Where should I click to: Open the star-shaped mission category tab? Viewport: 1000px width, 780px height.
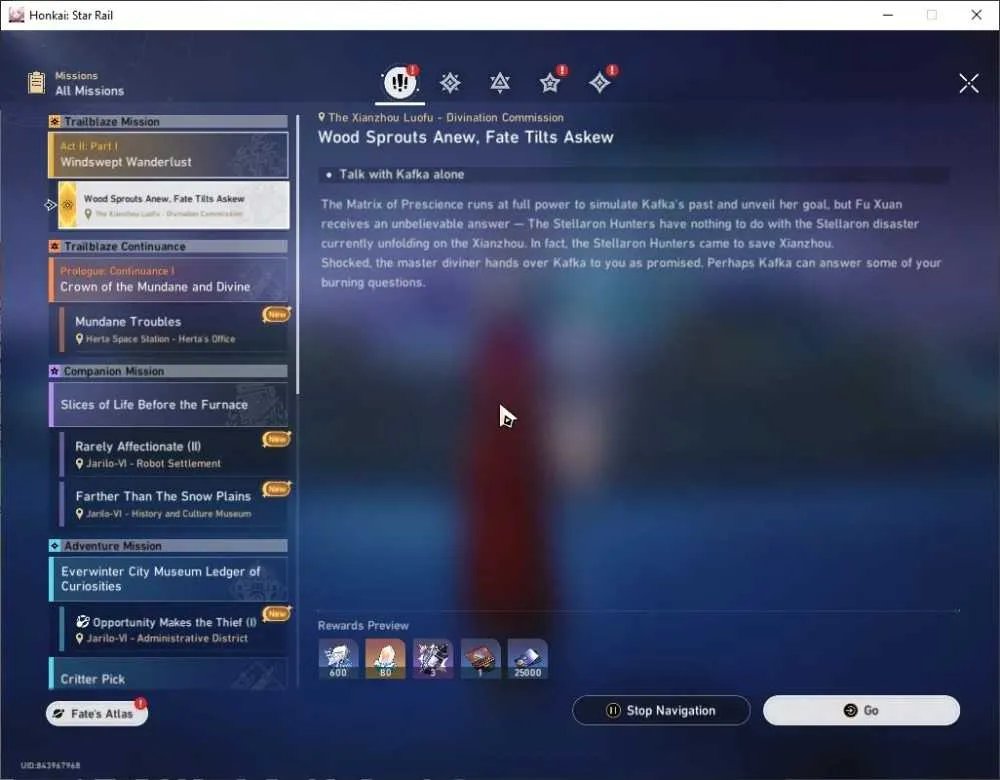coord(550,83)
